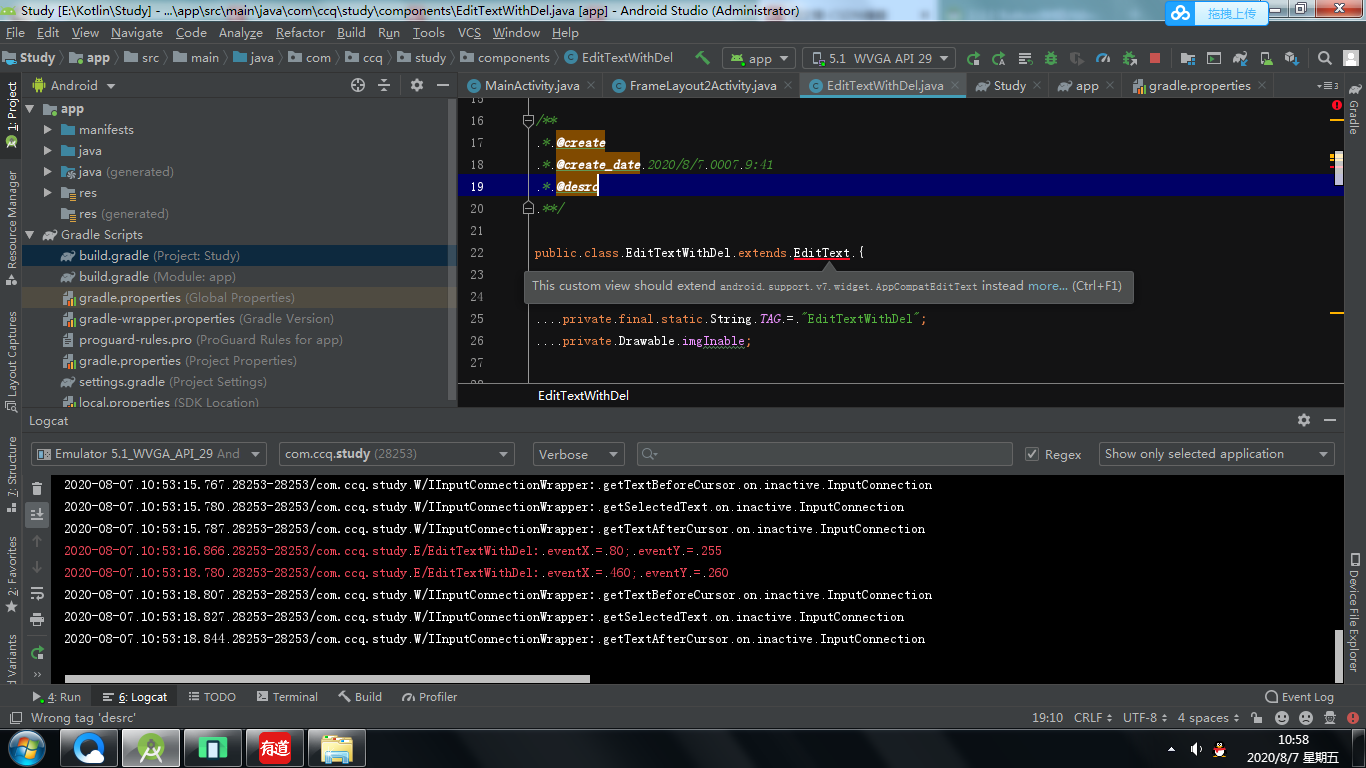Viewport: 1366px width, 768px height.
Task: Switch to the MainActivity.java editor tab
Action: pos(530,85)
